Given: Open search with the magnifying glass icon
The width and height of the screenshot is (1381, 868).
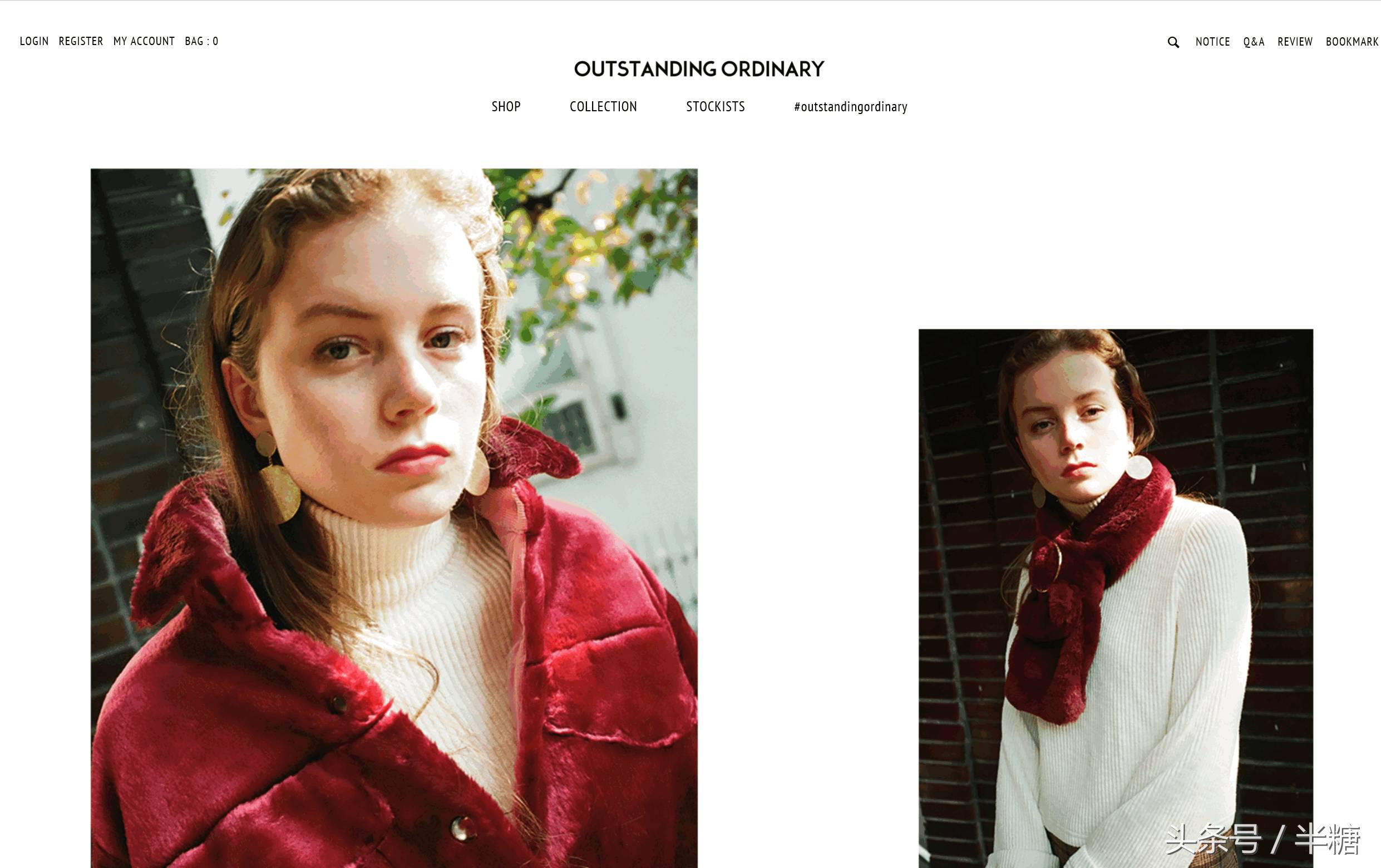Looking at the screenshot, I should [x=1173, y=42].
